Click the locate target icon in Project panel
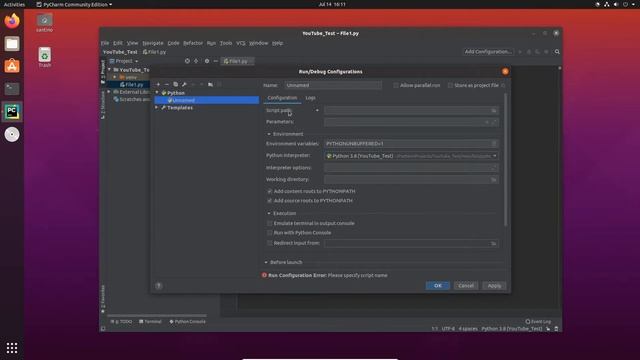This screenshot has width=640, height=360. 187,61
